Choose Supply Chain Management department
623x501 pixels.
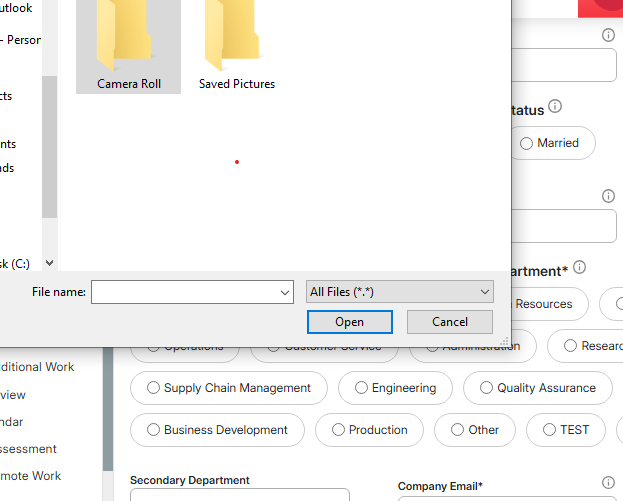pos(228,388)
